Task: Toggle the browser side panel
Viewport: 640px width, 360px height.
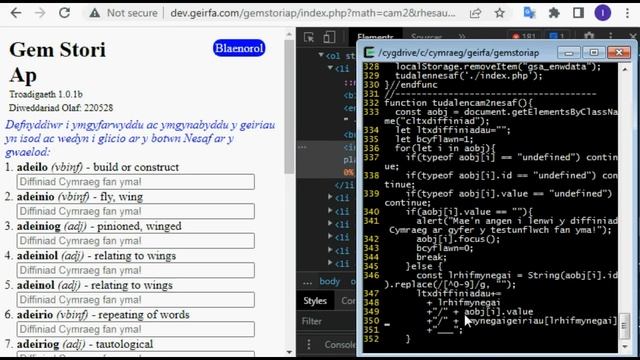Action: 578,13
